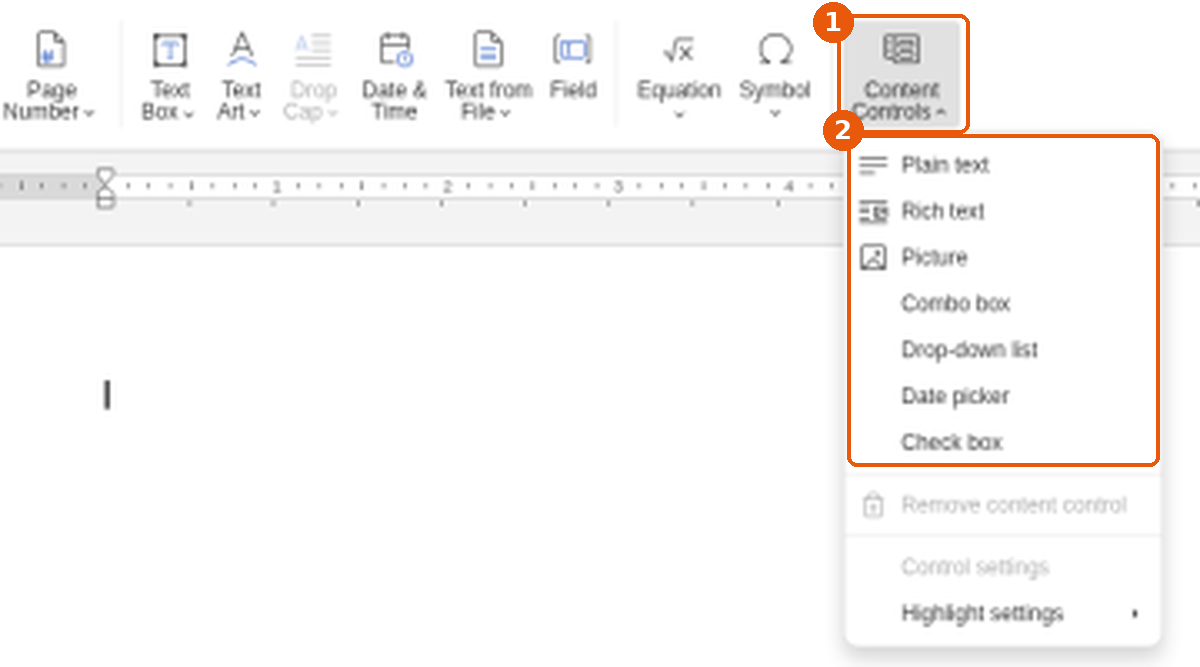Screen dimensions: 1200x667
Task: Click the Symbol icon
Action: click(x=775, y=49)
